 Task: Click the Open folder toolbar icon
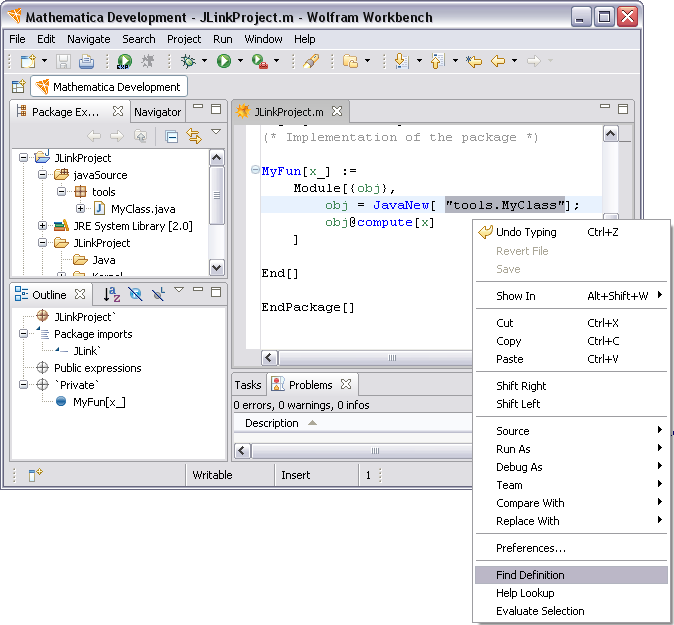351,61
